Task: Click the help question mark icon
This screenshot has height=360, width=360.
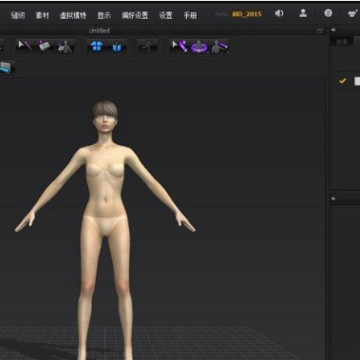Action: [x=328, y=13]
